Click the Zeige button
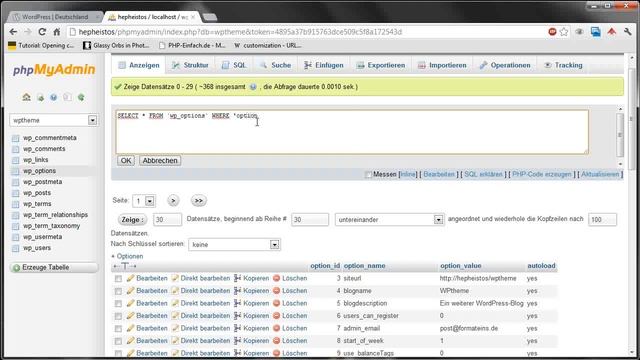The width and height of the screenshot is (640, 360). pos(132,220)
